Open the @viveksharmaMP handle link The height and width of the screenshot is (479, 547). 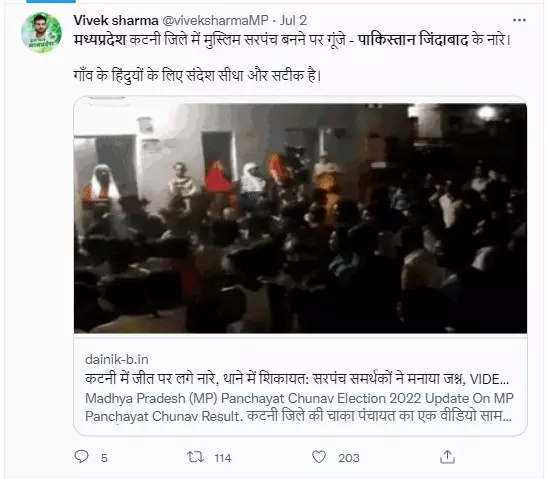[215, 21]
